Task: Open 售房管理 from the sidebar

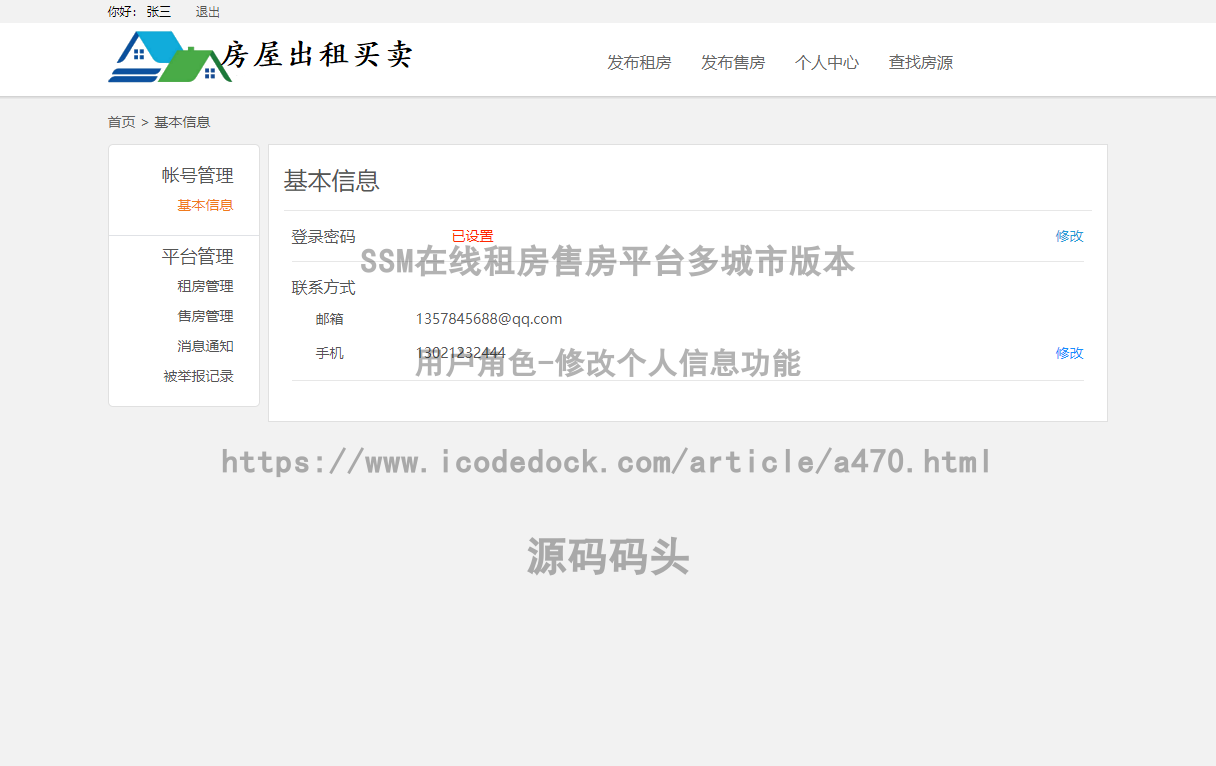Action: click(x=205, y=315)
